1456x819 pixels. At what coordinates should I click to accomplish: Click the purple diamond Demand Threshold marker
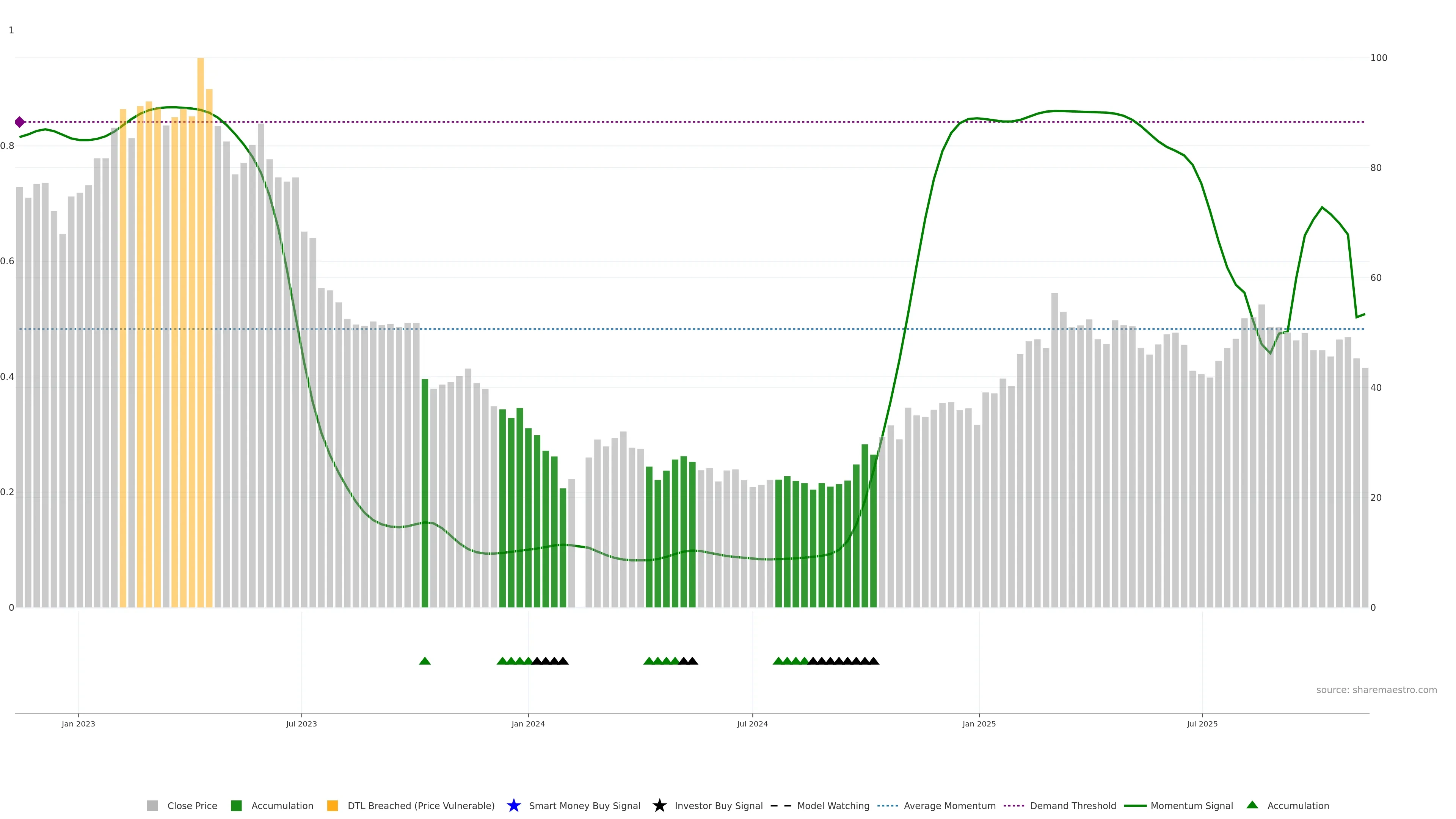20,122
